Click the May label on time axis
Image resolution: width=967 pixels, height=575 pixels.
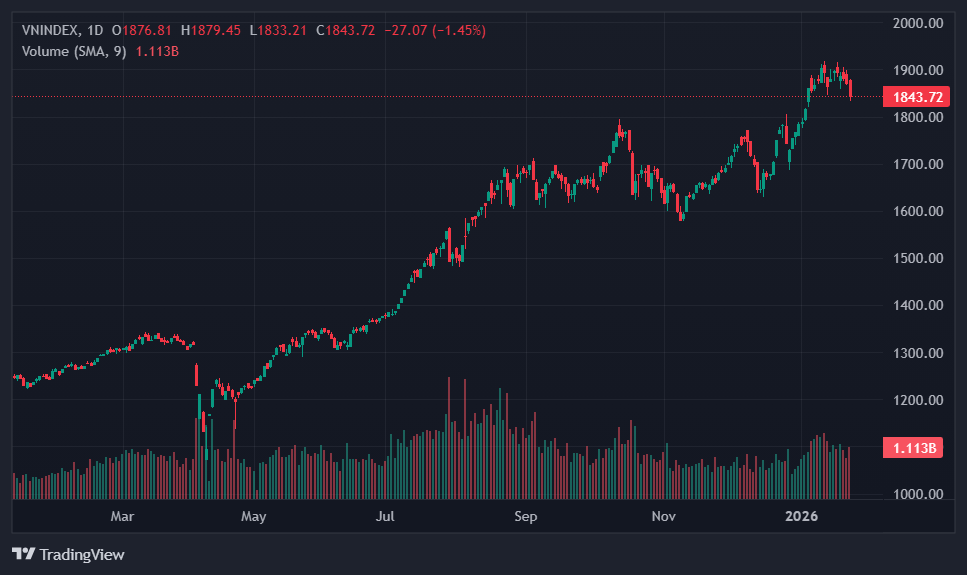pos(254,517)
